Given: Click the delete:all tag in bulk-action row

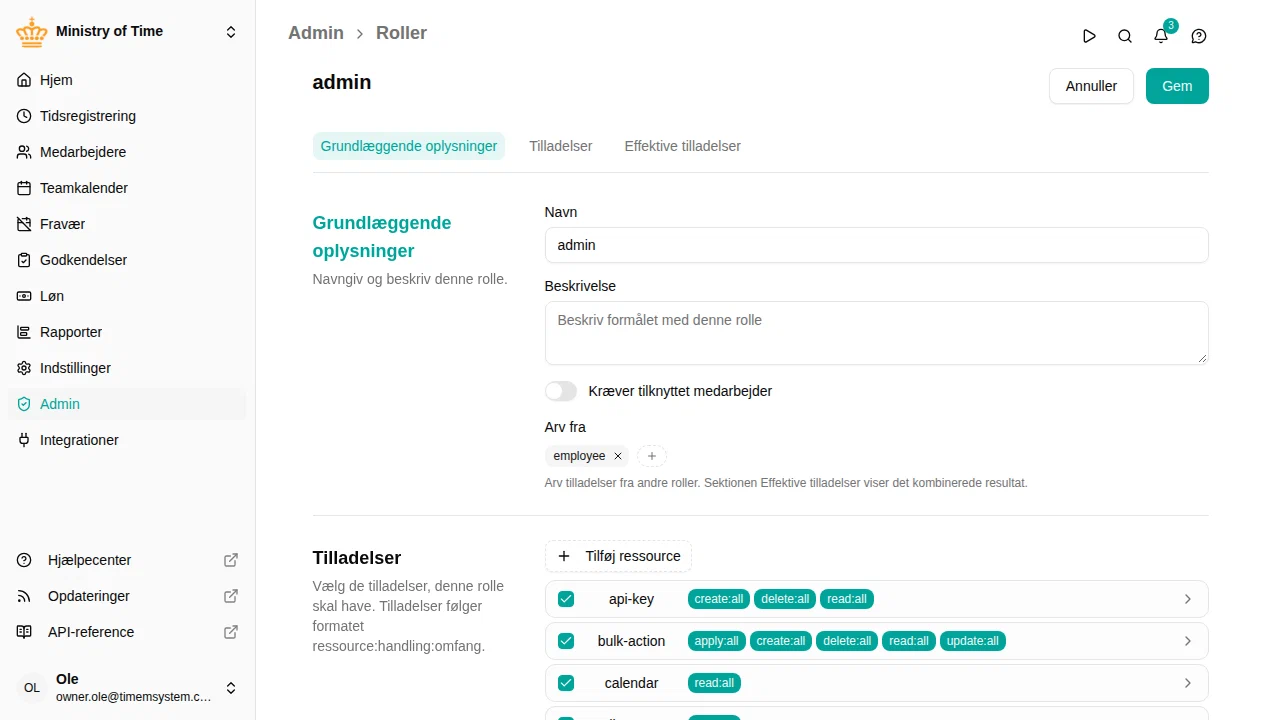Looking at the screenshot, I should 847,641.
